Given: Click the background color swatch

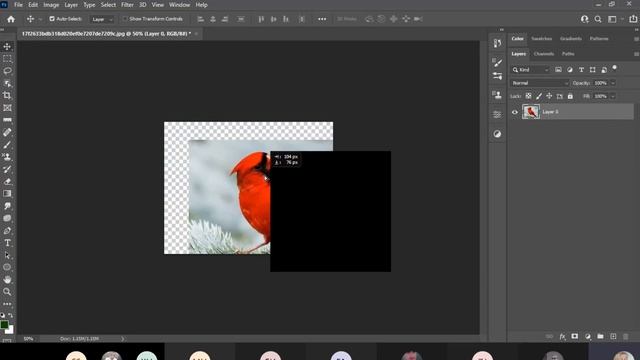Looking at the screenshot, I should coord(10,329).
